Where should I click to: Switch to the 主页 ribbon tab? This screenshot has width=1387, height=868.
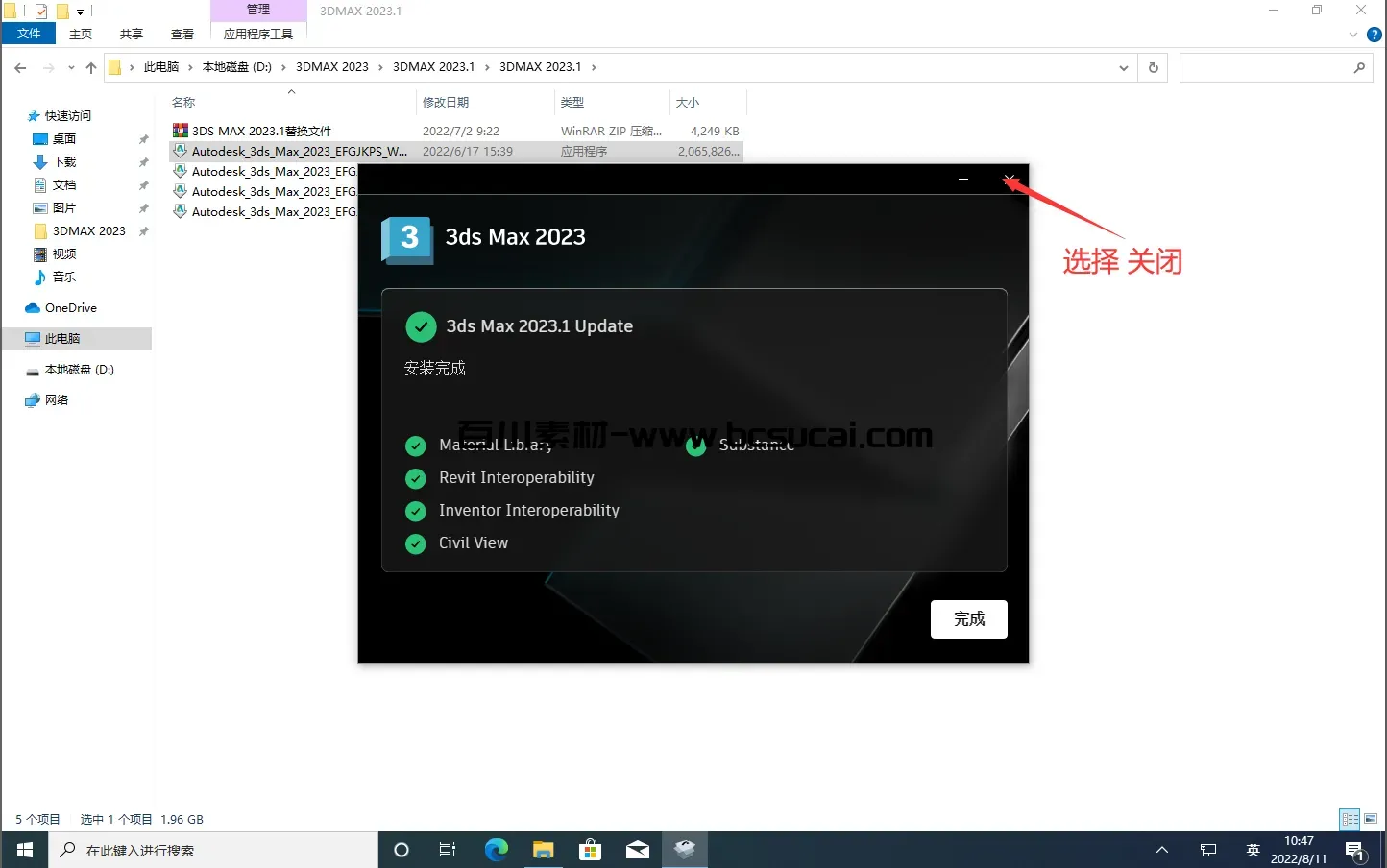point(81,34)
